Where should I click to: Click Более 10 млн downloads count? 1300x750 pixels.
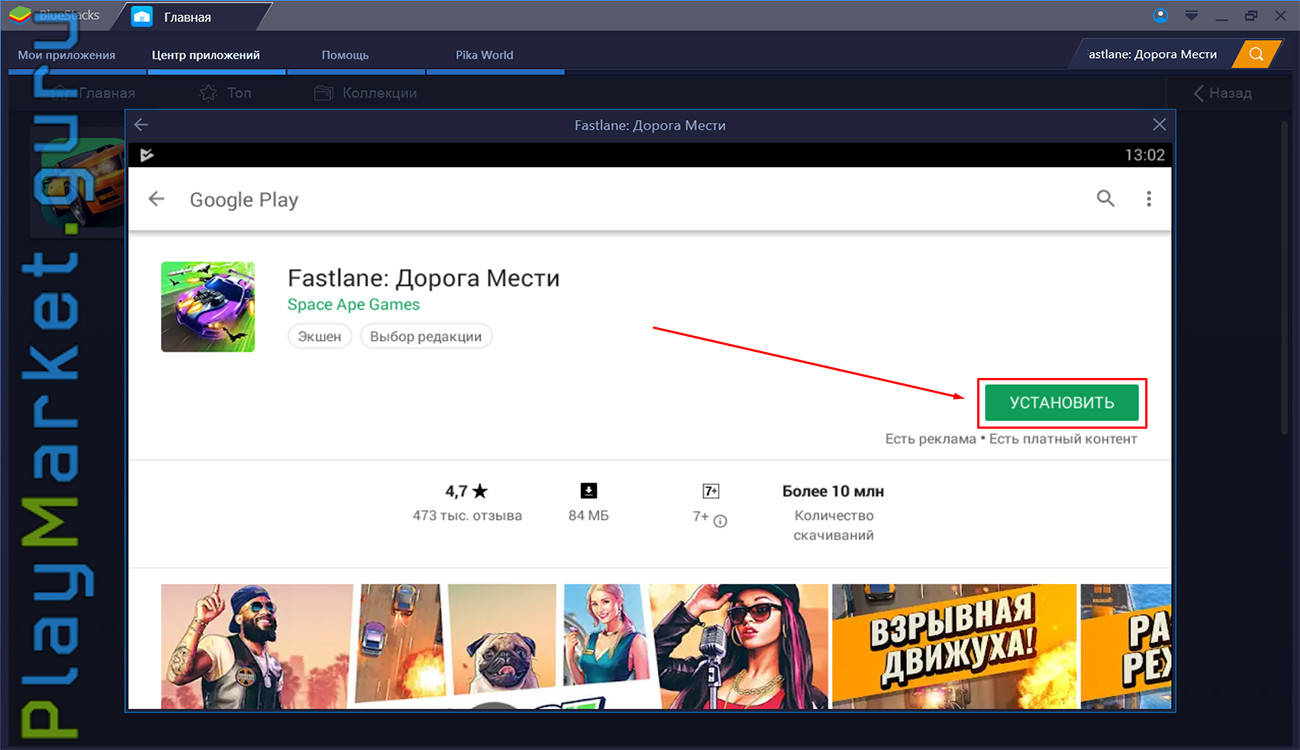click(833, 491)
